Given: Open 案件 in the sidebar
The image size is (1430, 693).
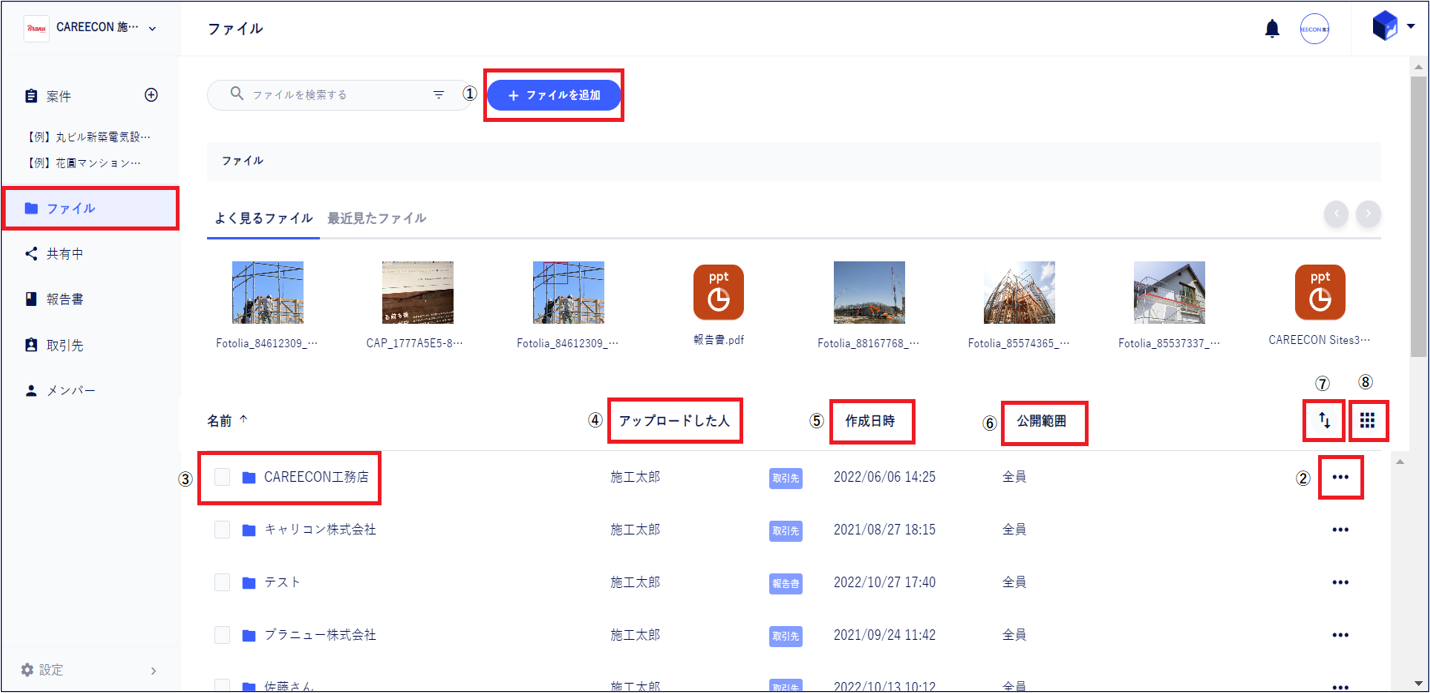Looking at the screenshot, I should (58, 96).
